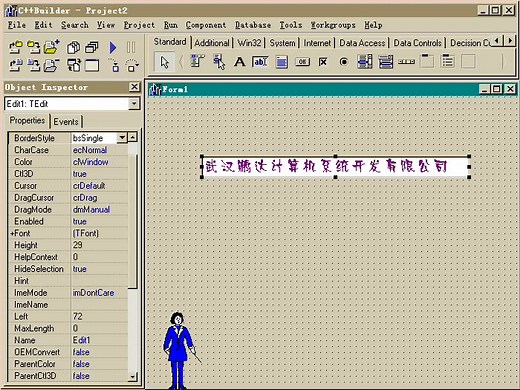Click the Save Project toolbar icon
Image resolution: width=520 pixels, height=390 pixels.
(33, 48)
